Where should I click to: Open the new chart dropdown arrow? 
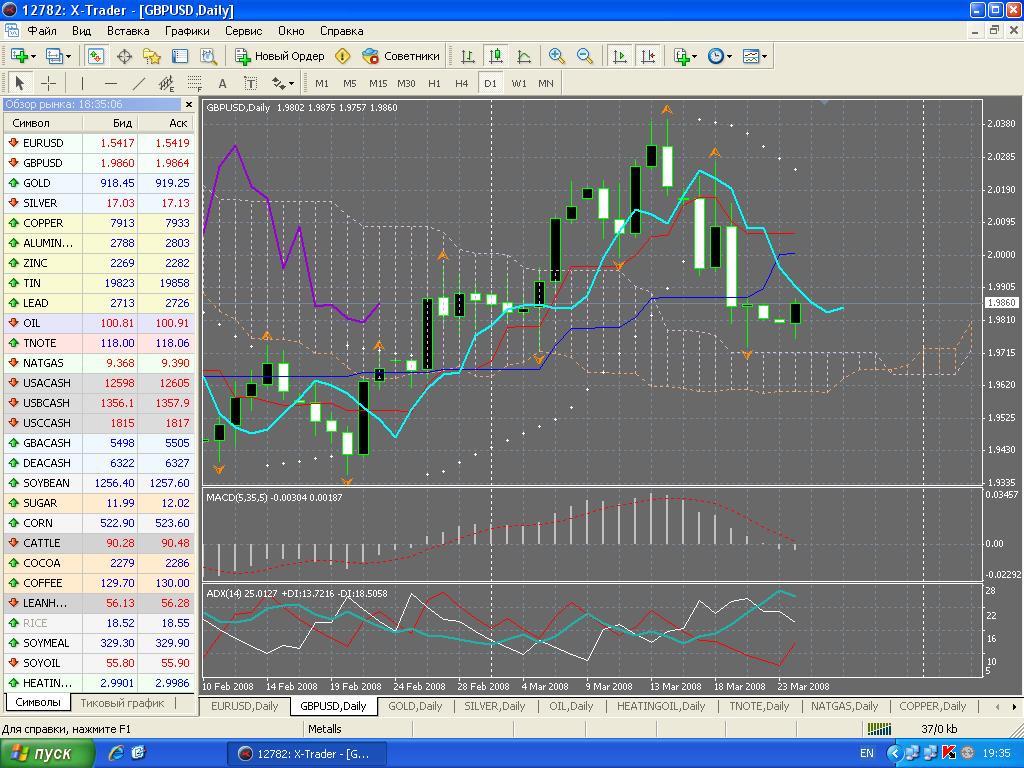click(x=35, y=56)
